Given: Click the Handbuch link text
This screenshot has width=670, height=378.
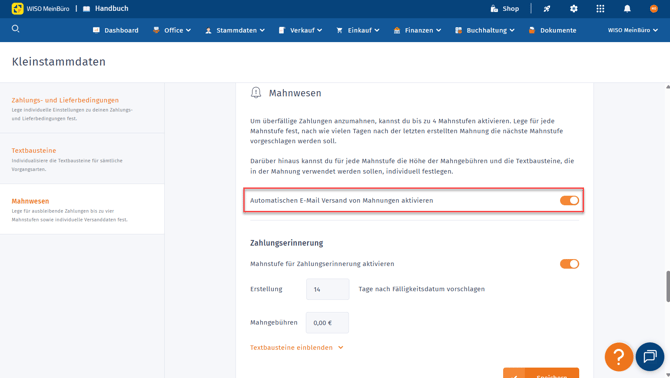Looking at the screenshot, I should point(112,9).
